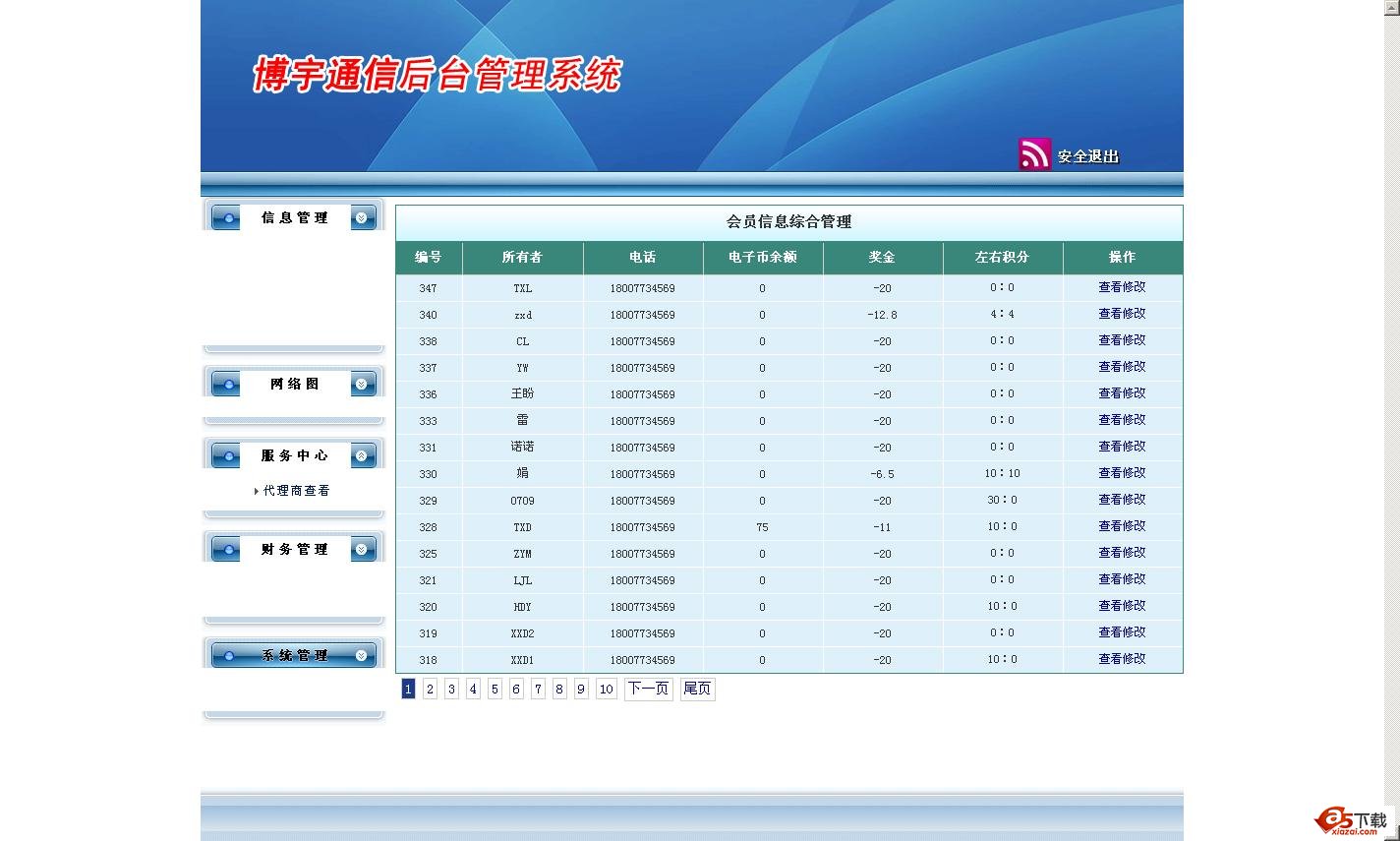Click the round icon left of 网络图
Viewport: 1400px width, 841px height.
click(226, 385)
